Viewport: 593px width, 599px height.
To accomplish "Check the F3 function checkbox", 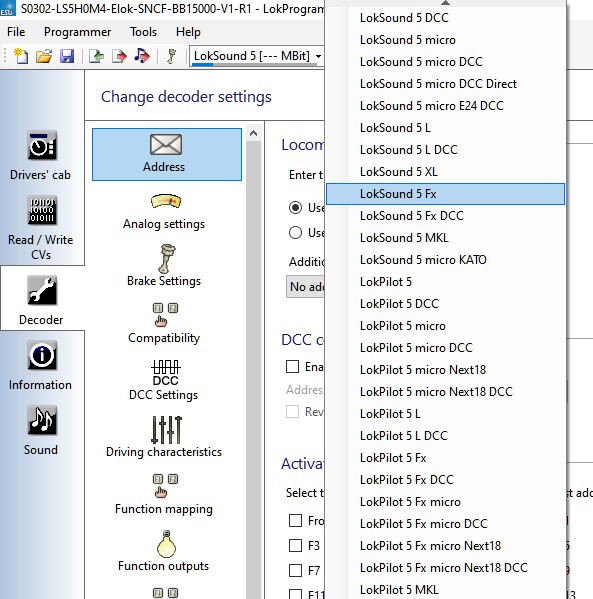I will tap(295, 546).
